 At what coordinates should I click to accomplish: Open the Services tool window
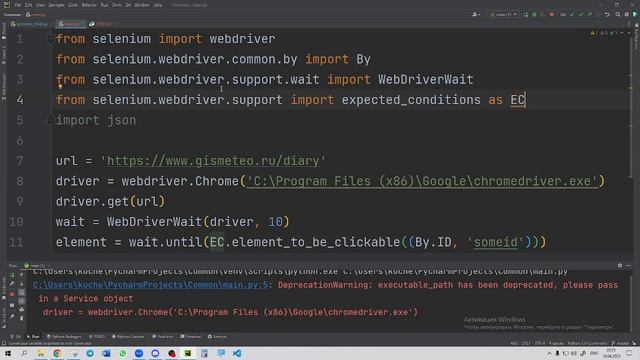click(217, 337)
